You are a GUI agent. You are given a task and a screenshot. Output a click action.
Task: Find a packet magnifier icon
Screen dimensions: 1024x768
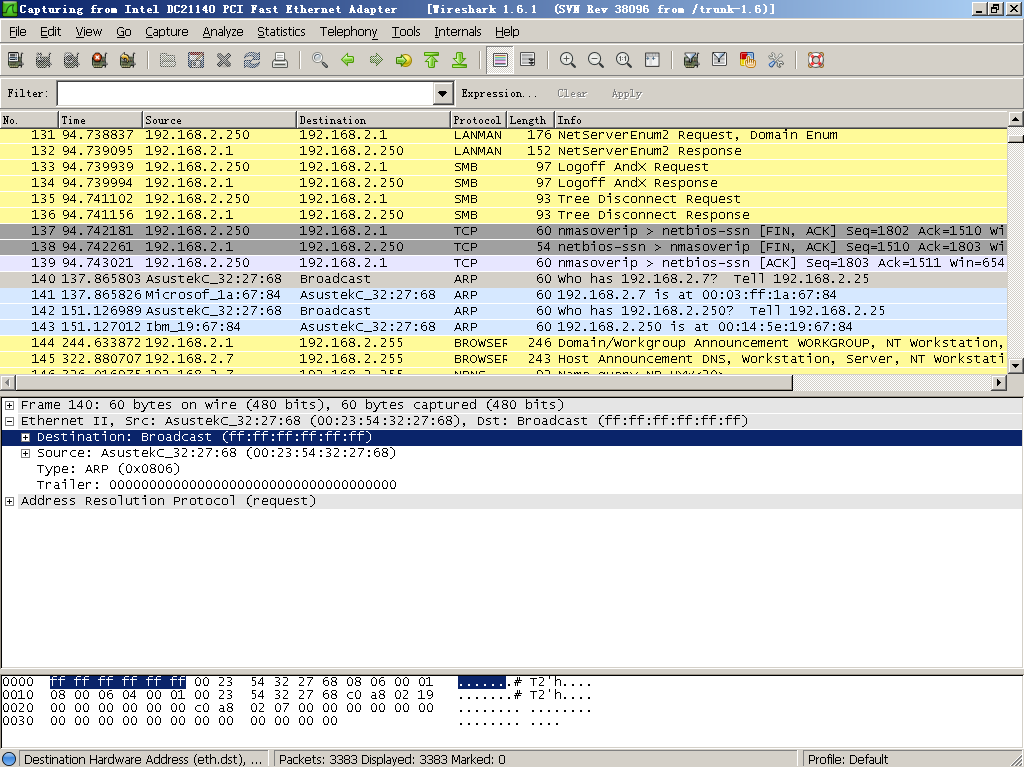pyautogui.click(x=320, y=61)
